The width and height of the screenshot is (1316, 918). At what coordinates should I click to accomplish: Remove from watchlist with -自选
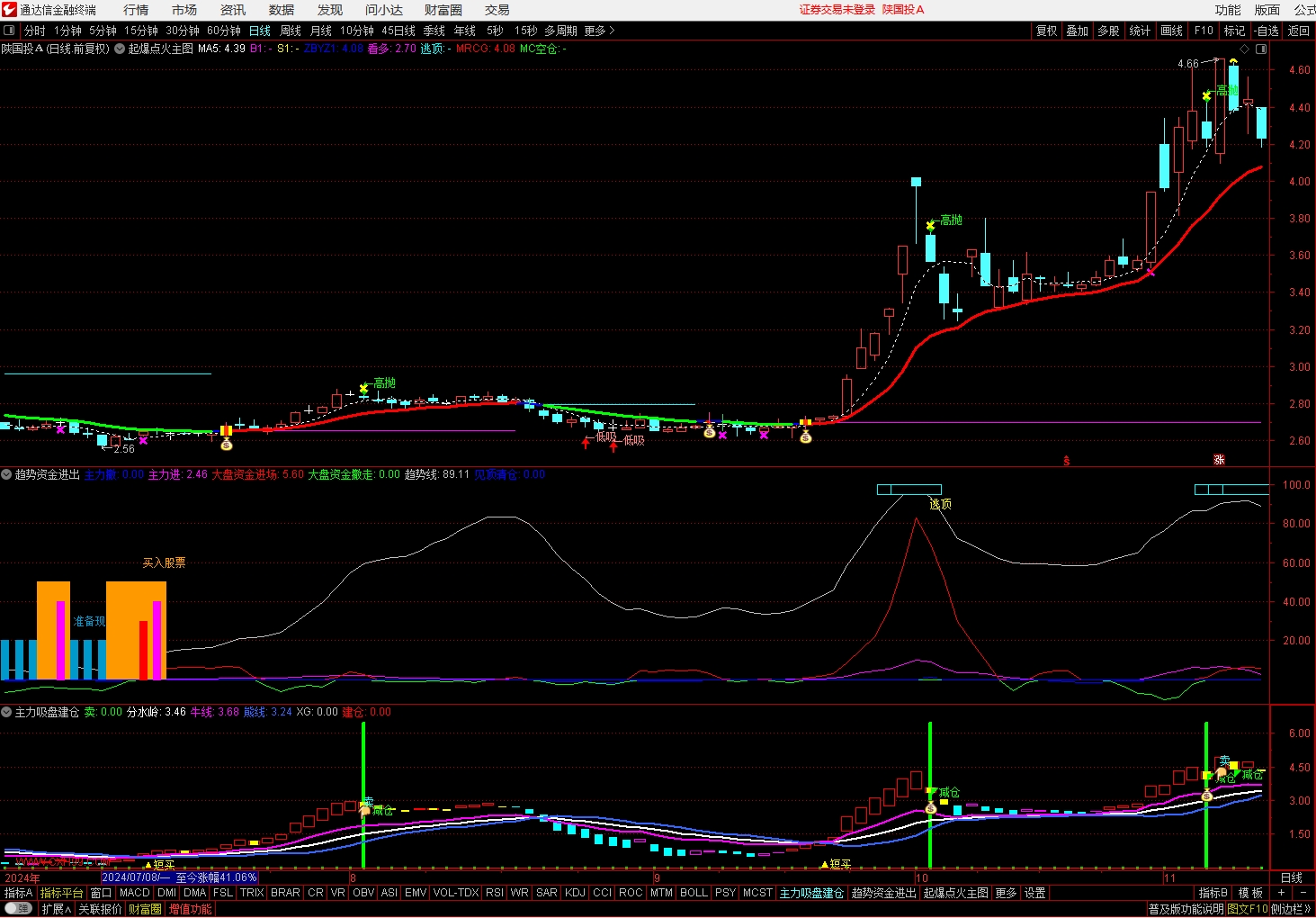point(1266,31)
